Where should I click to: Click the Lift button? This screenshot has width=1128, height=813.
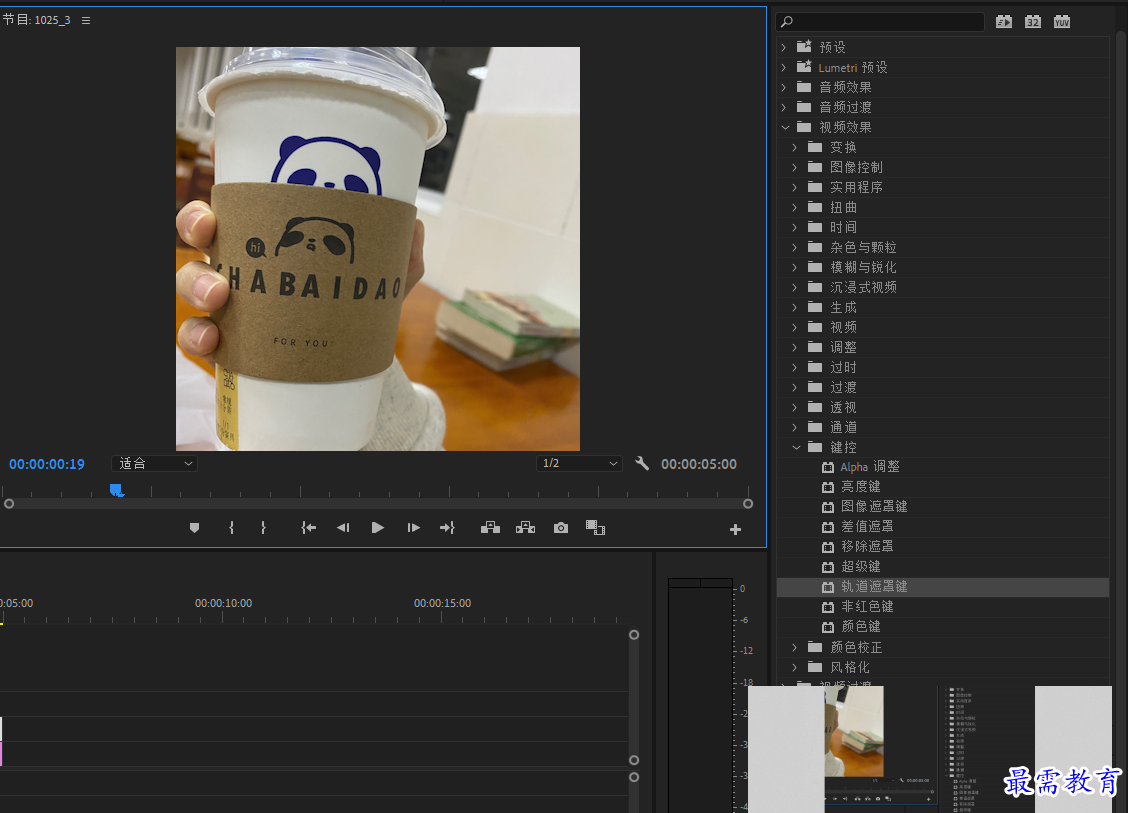tap(490, 528)
